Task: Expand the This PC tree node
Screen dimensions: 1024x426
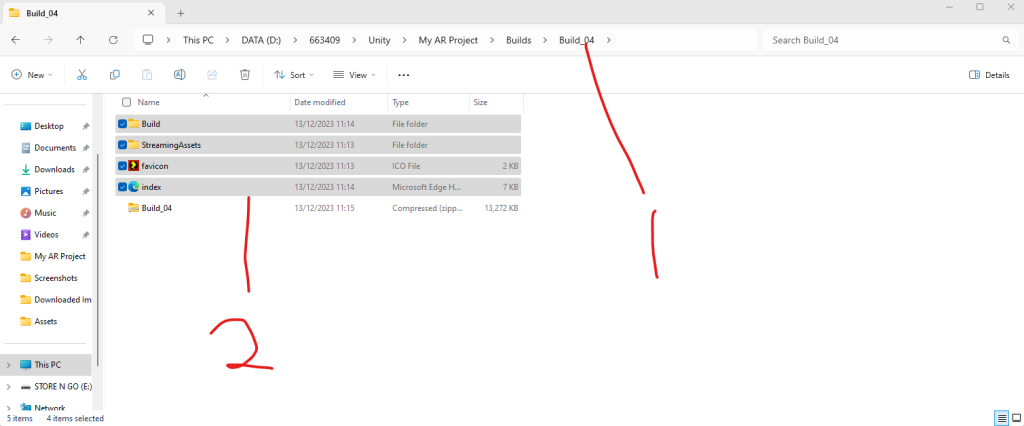Action: [9, 365]
